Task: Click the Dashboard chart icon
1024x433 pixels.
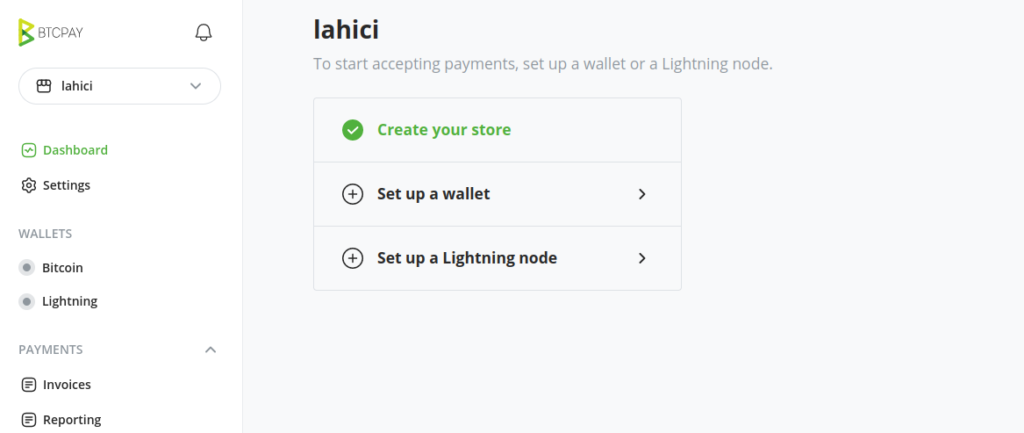Action: coord(29,150)
